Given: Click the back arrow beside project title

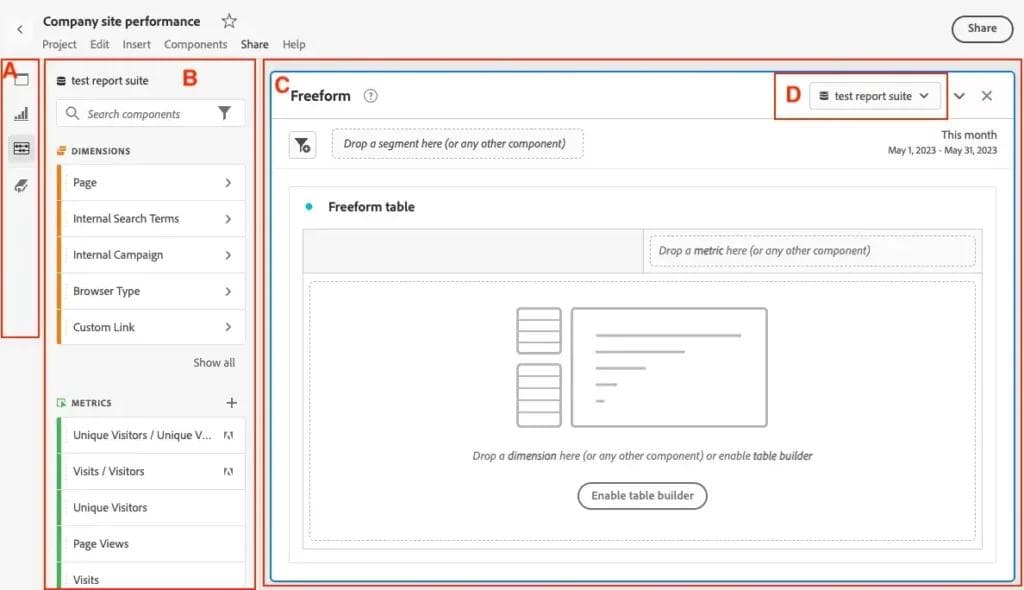Looking at the screenshot, I should (x=20, y=29).
